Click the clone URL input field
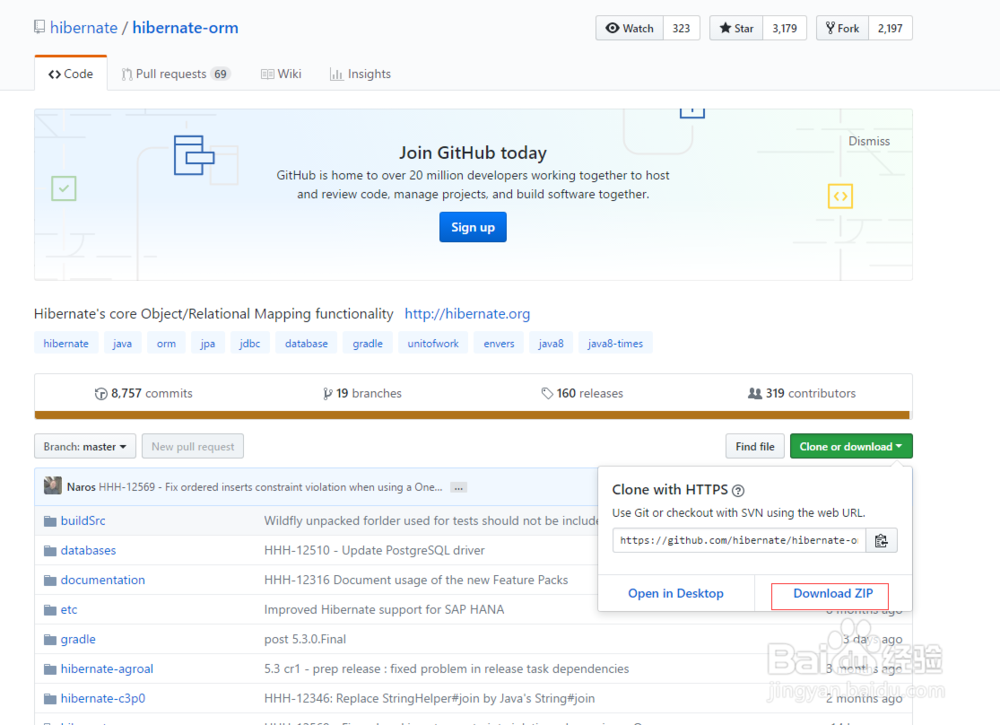The image size is (1000, 725). tap(739, 540)
